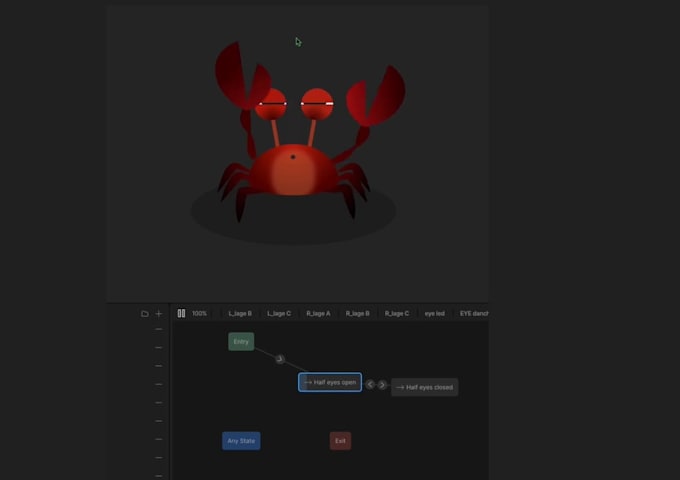The image size is (680, 480).
Task: Click the folder icon in the animations panel
Action: point(145,313)
